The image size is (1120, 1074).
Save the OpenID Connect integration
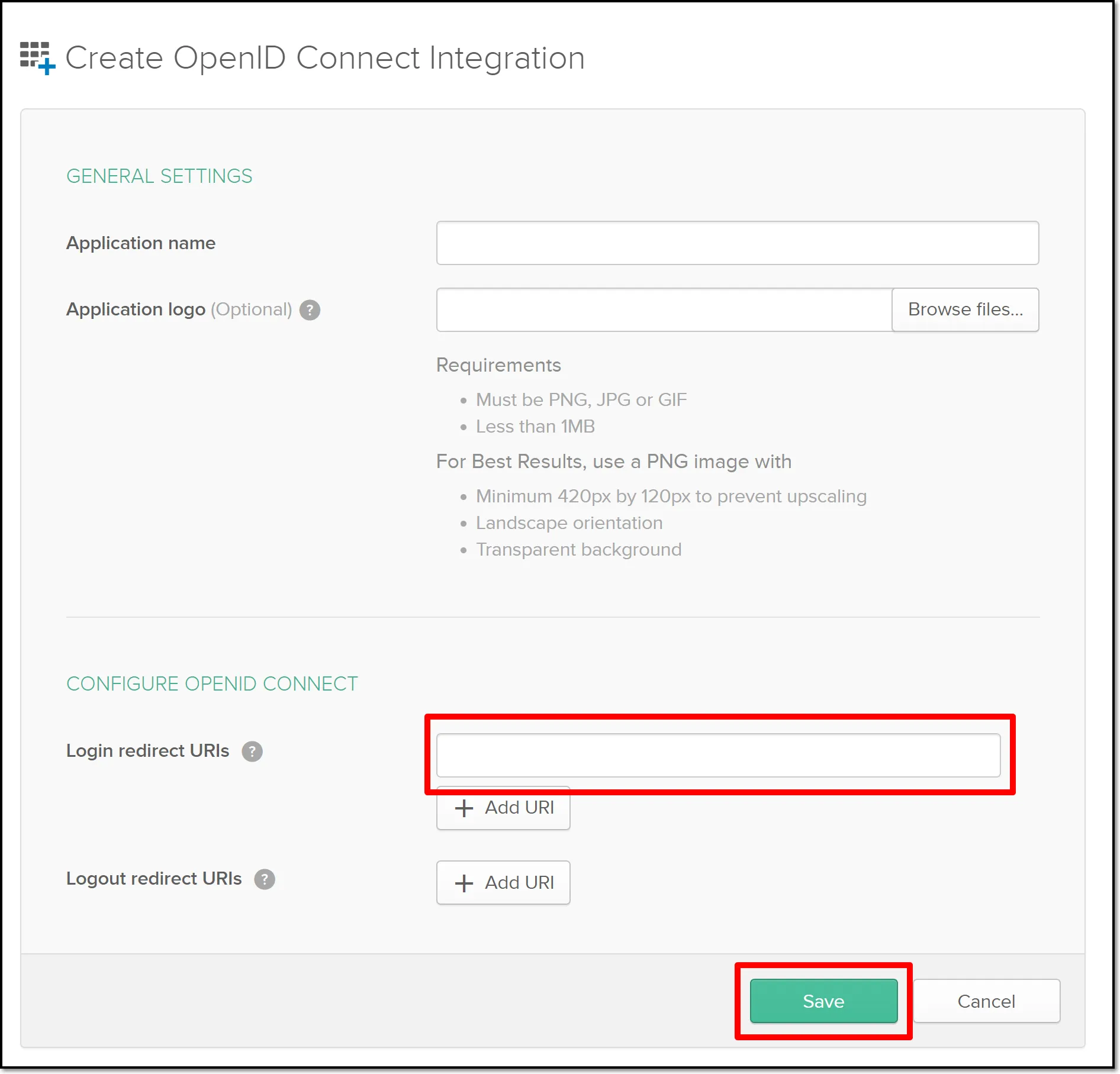824,1001
